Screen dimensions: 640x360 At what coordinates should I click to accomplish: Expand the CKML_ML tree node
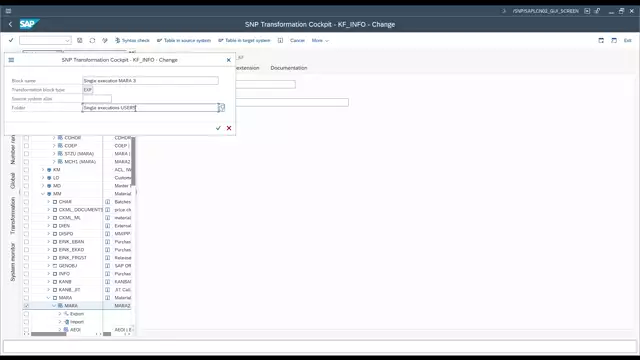click(49, 218)
